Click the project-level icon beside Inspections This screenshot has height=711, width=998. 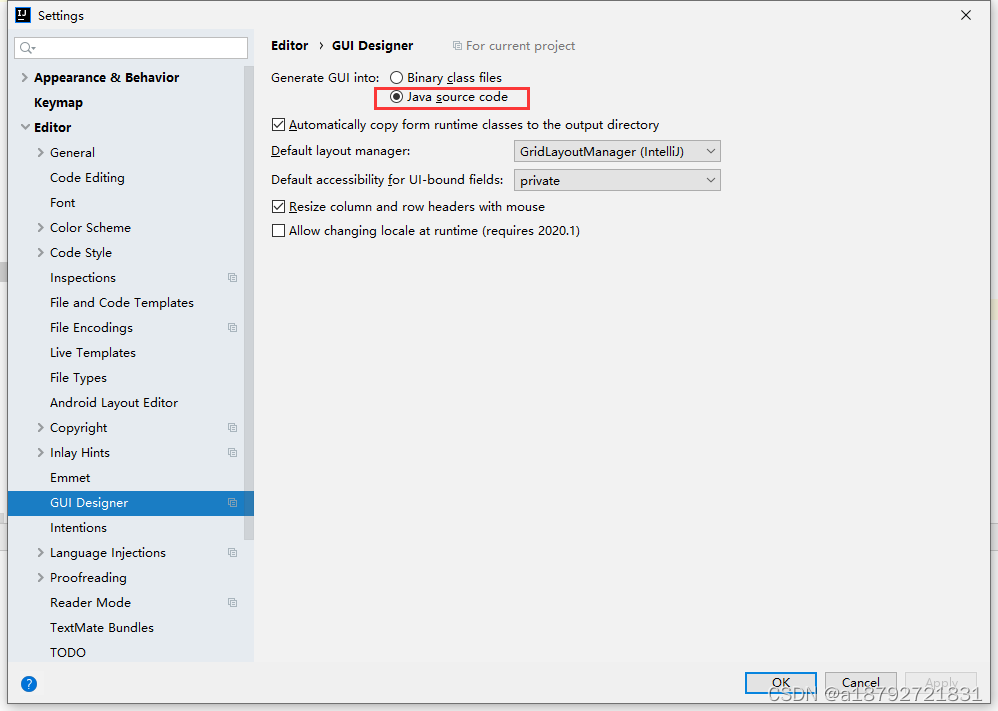coord(232,278)
